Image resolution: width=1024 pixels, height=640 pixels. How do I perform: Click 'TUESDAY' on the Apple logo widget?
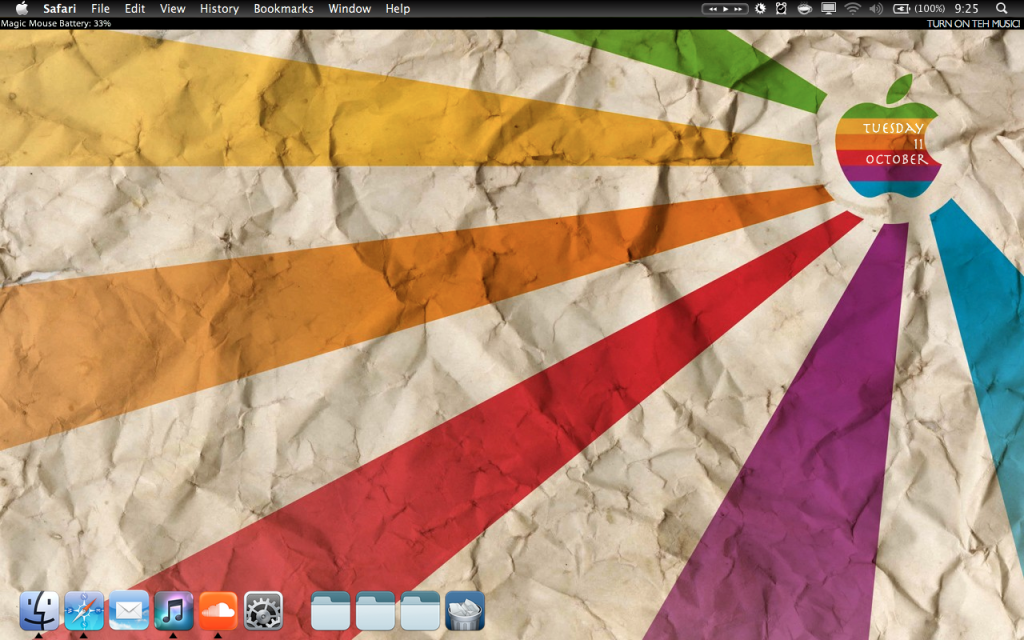tap(893, 128)
